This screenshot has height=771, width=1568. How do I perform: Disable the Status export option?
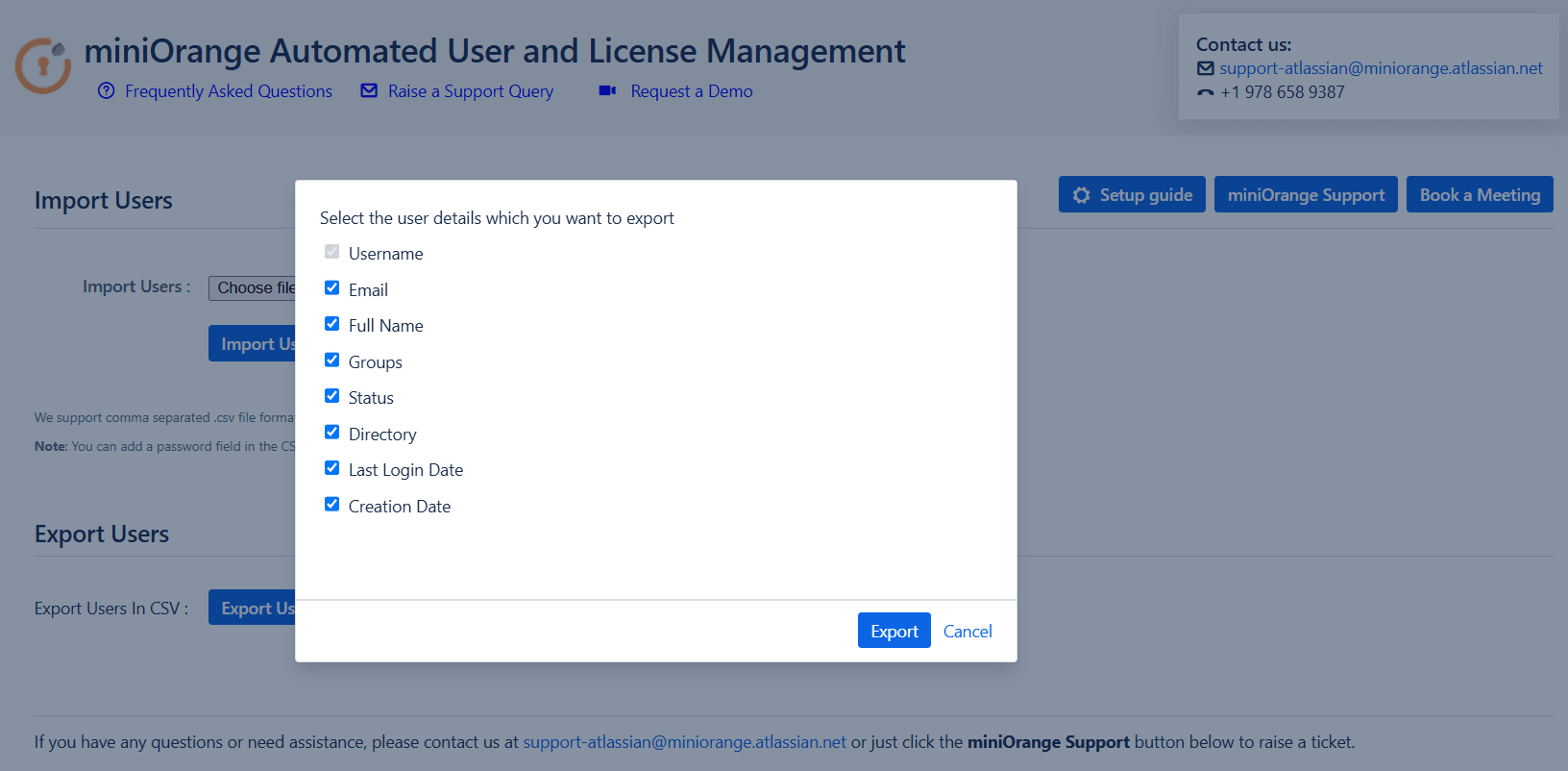tap(332, 396)
